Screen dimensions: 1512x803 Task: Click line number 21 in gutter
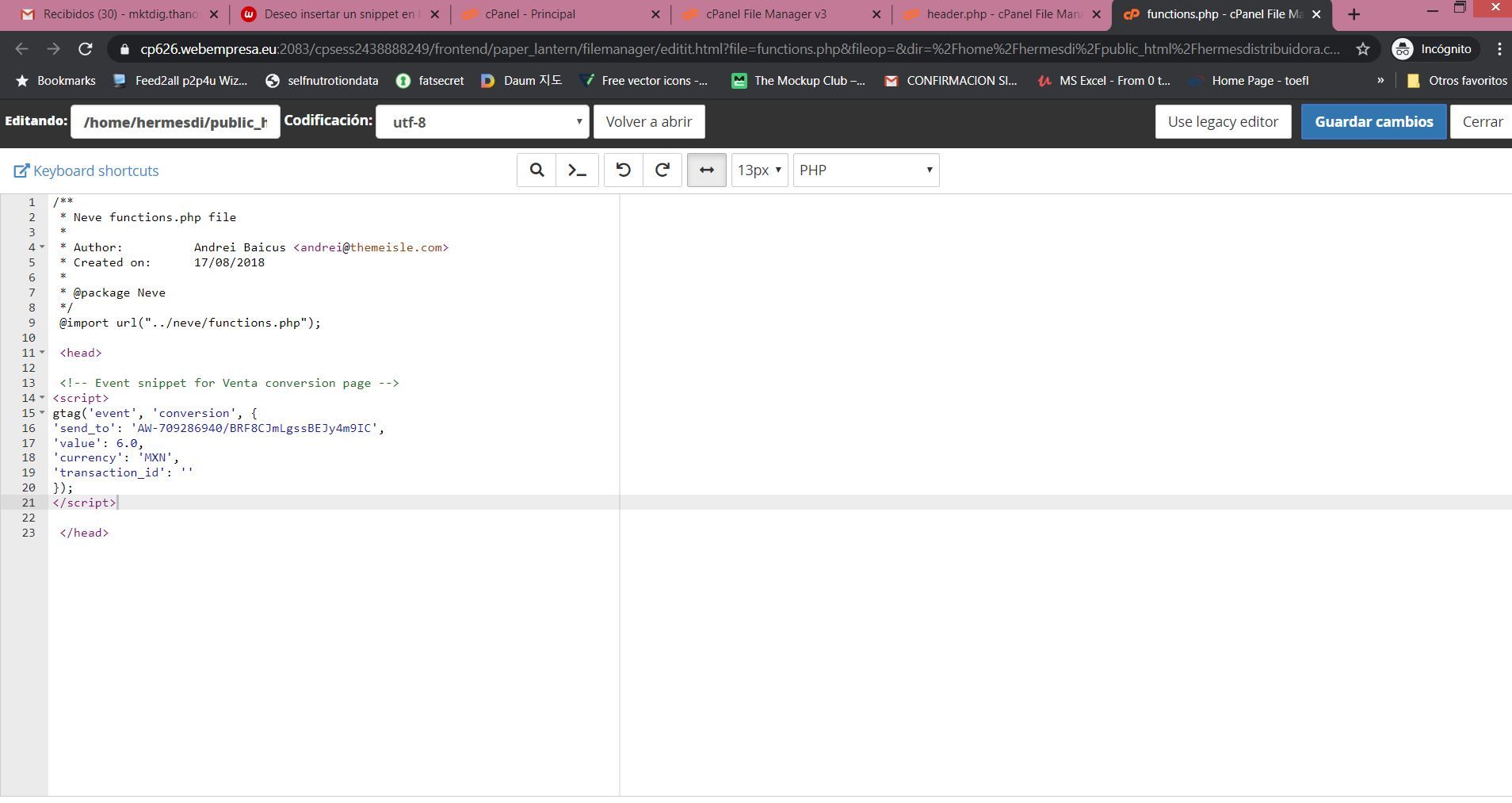point(29,503)
